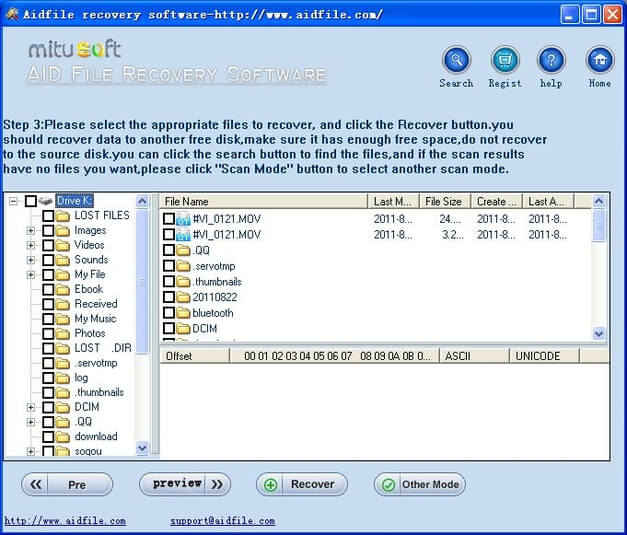The width and height of the screenshot is (627, 535).
Task: Open the Regist cart icon
Action: point(504,60)
